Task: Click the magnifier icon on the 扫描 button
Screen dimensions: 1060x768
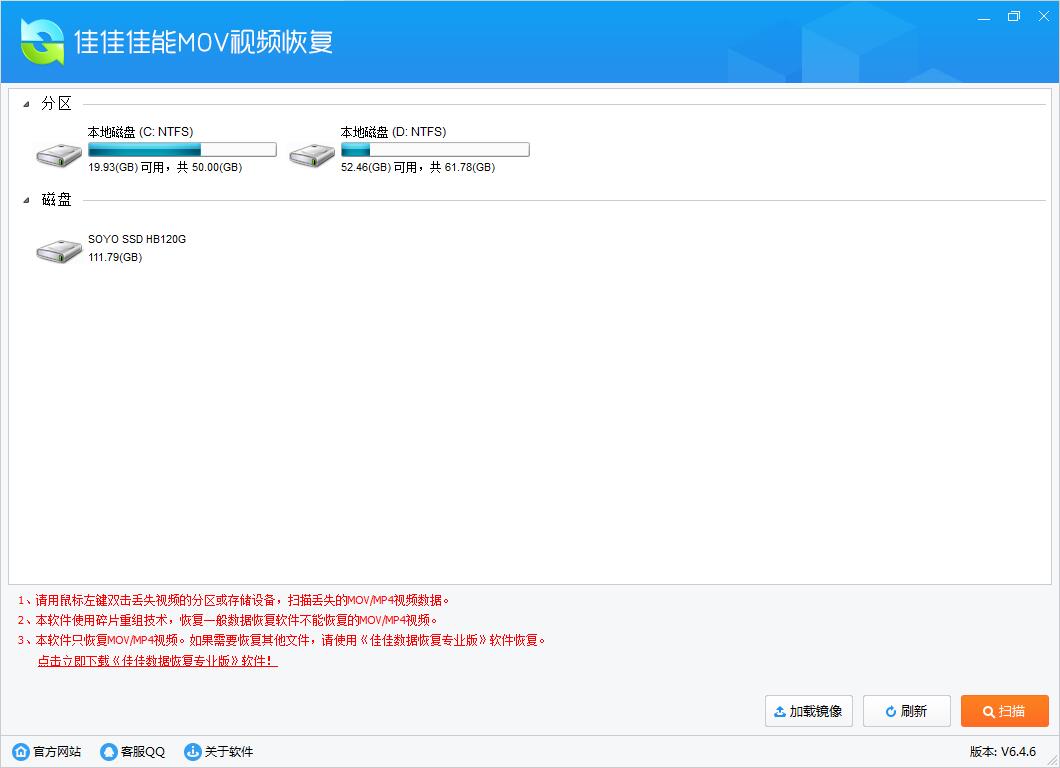Action: (x=988, y=711)
